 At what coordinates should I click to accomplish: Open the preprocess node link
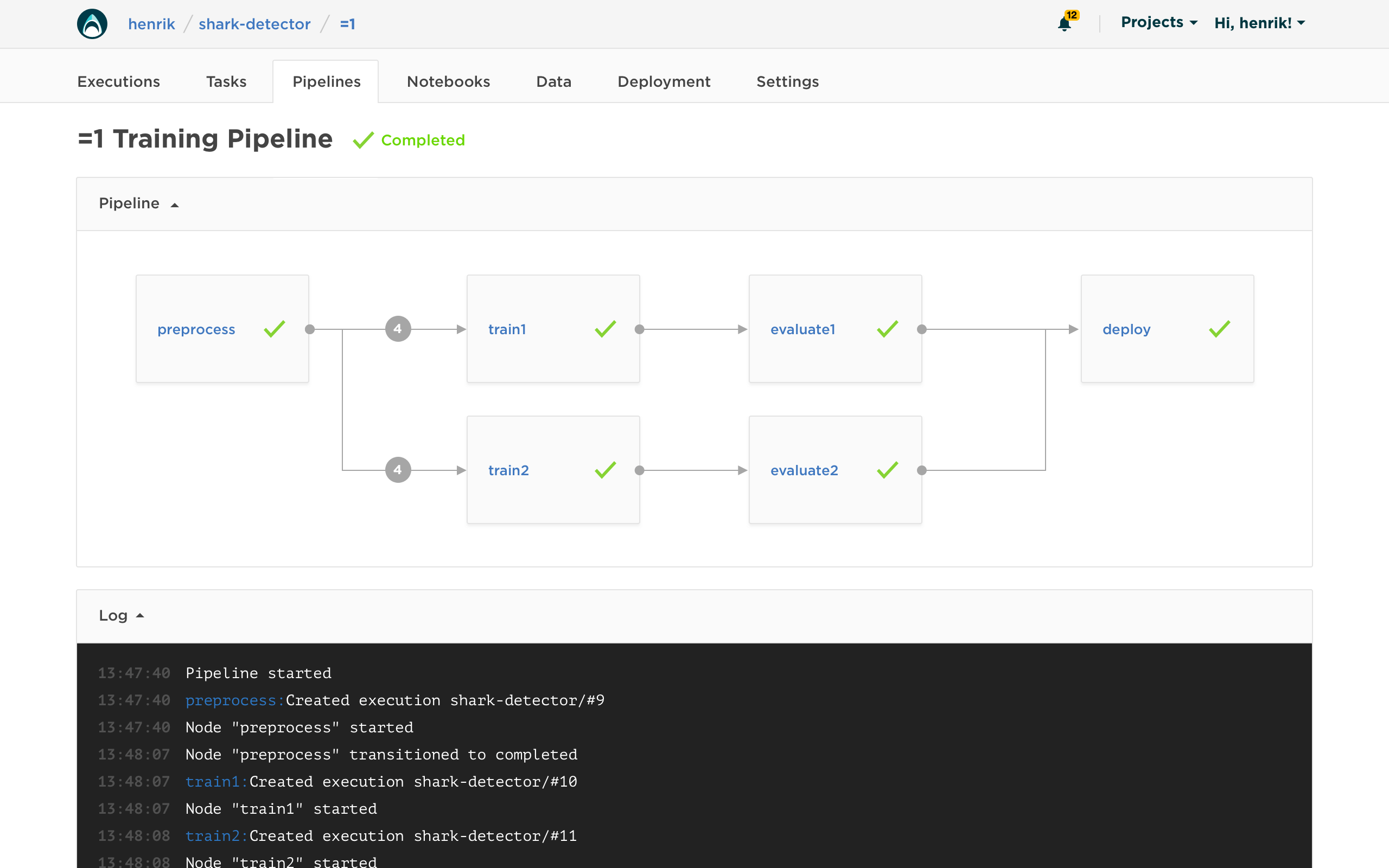[196, 329]
